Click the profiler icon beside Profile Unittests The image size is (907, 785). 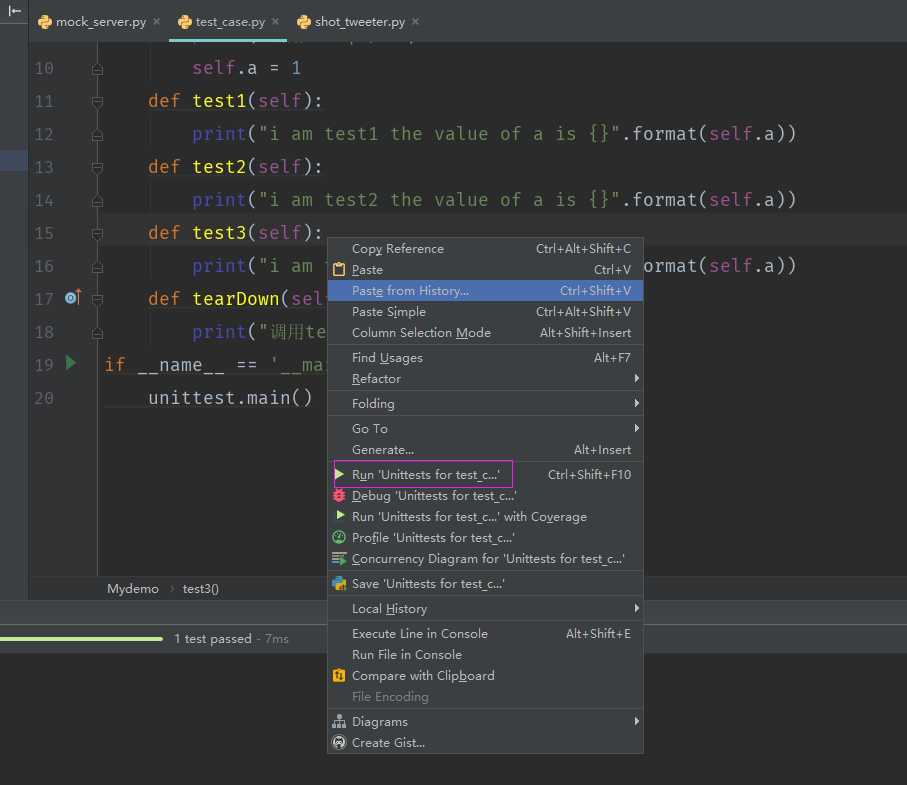click(339, 537)
